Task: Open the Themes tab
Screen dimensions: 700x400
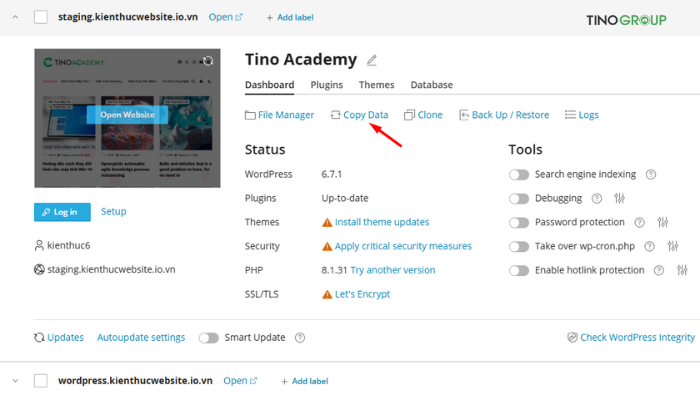Action: point(376,85)
